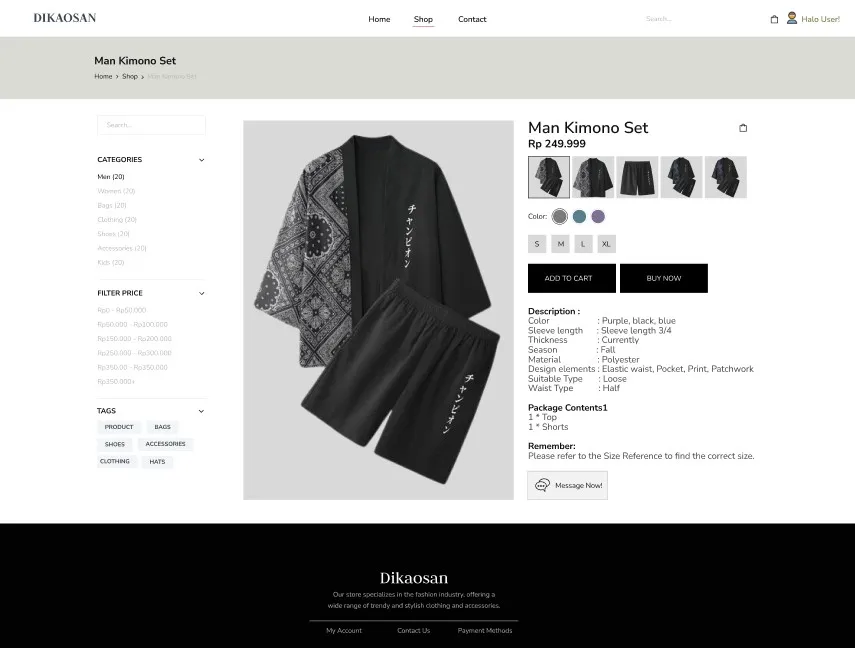Select the purple color swatch
855x648 pixels.
point(598,216)
